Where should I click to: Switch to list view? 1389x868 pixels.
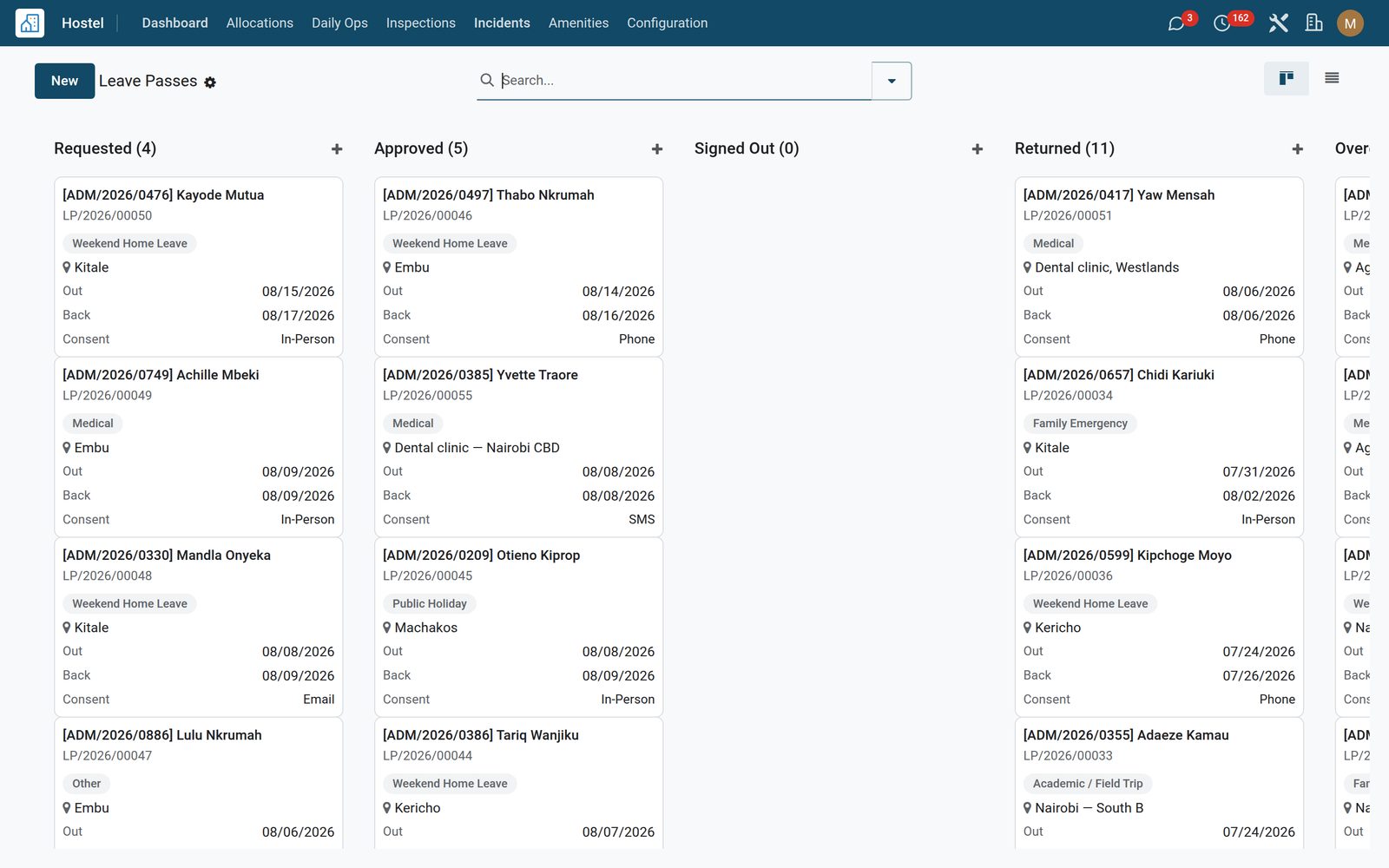tap(1332, 79)
